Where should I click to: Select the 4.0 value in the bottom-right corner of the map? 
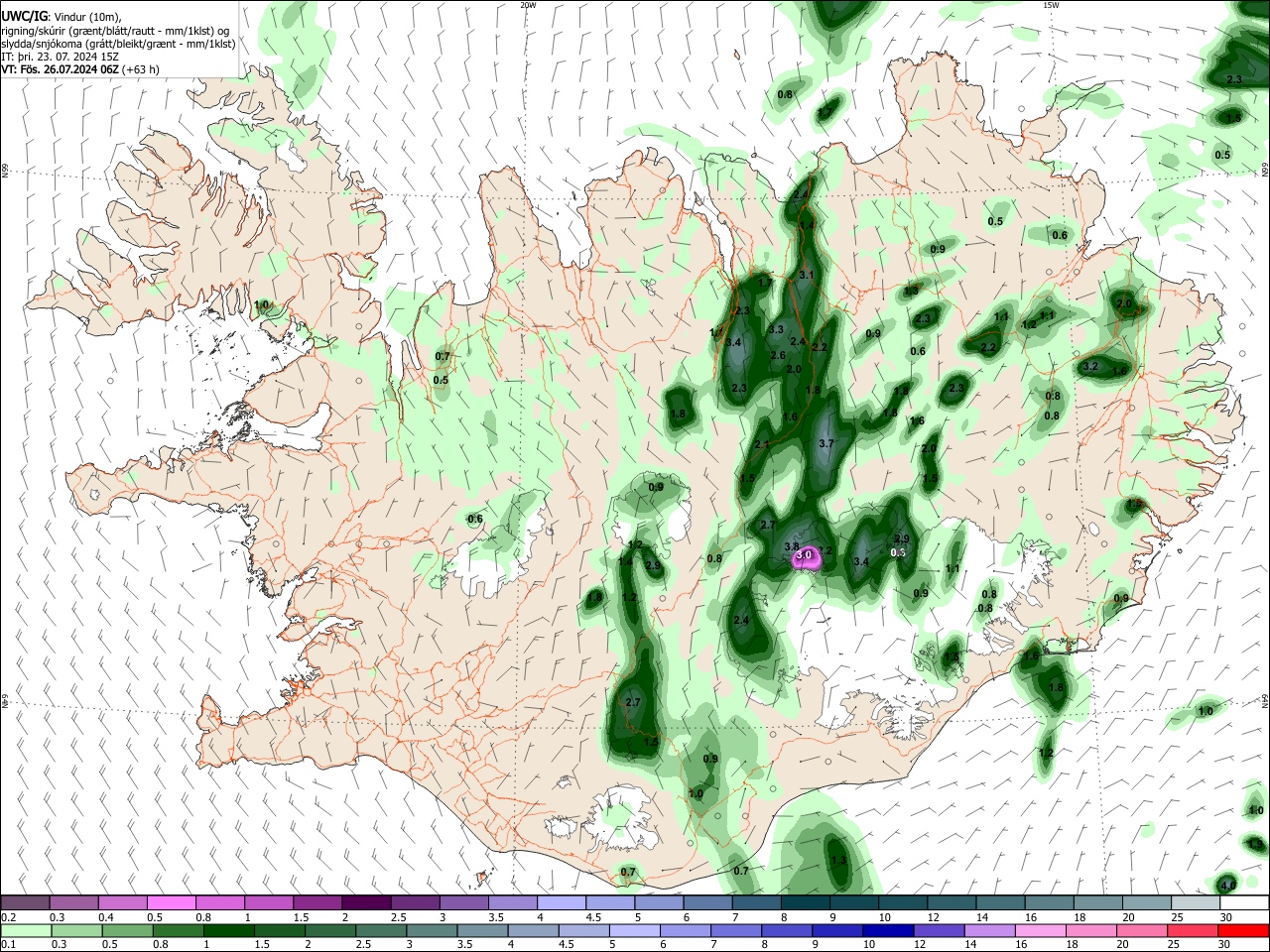pyautogui.click(x=1228, y=886)
